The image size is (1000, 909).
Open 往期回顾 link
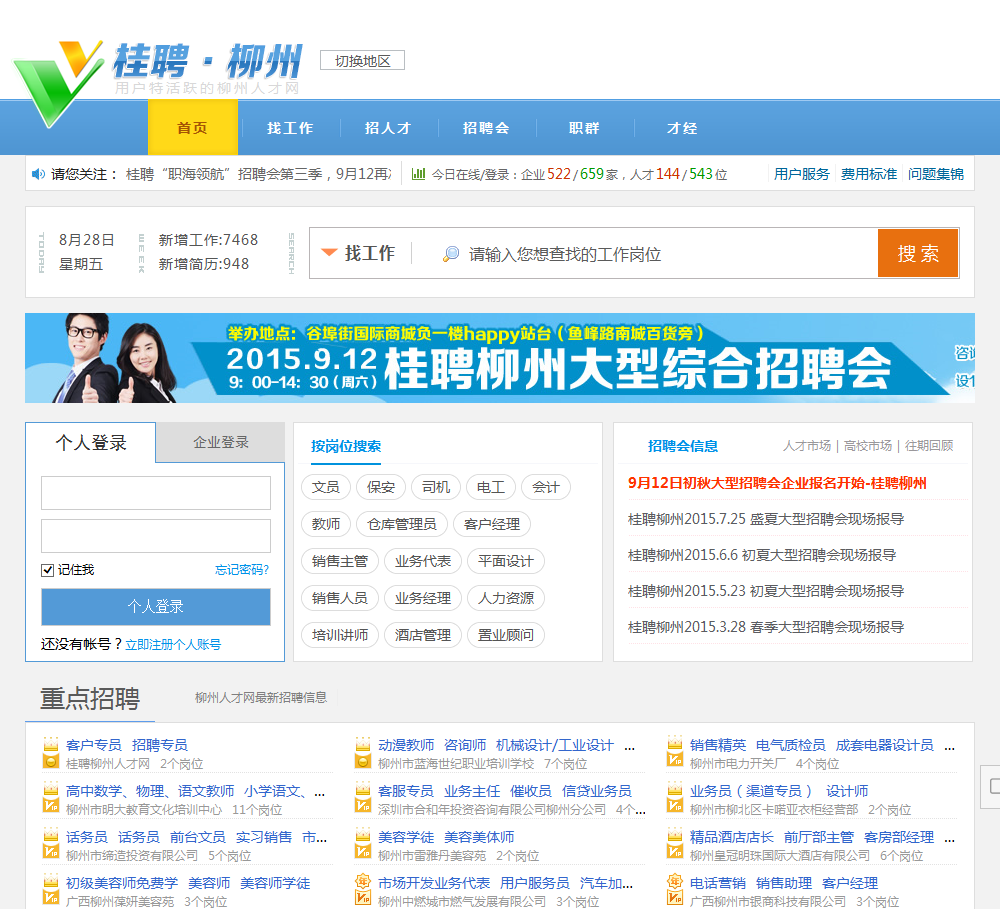coord(929,446)
